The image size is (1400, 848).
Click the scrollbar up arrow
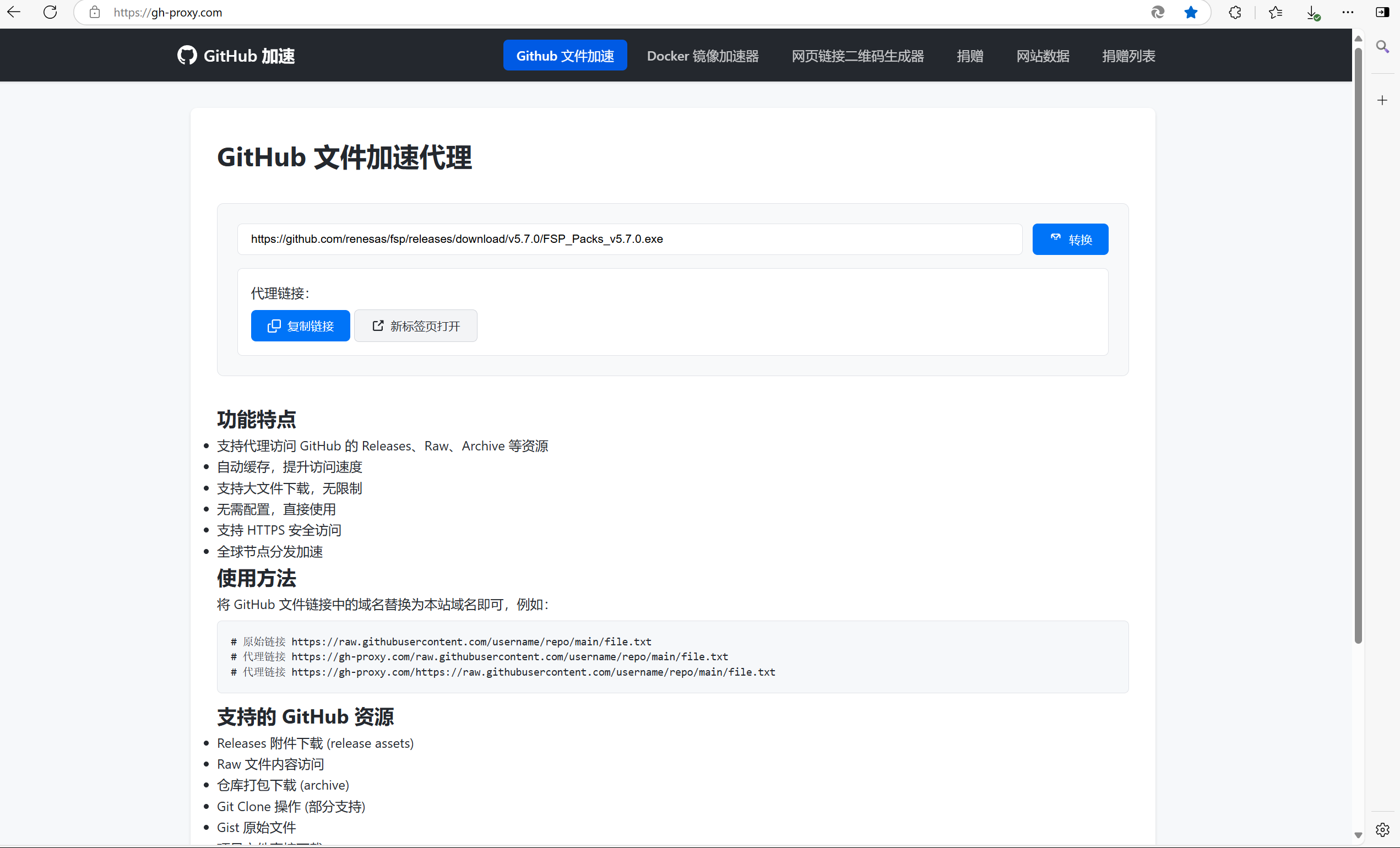coord(1358,39)
